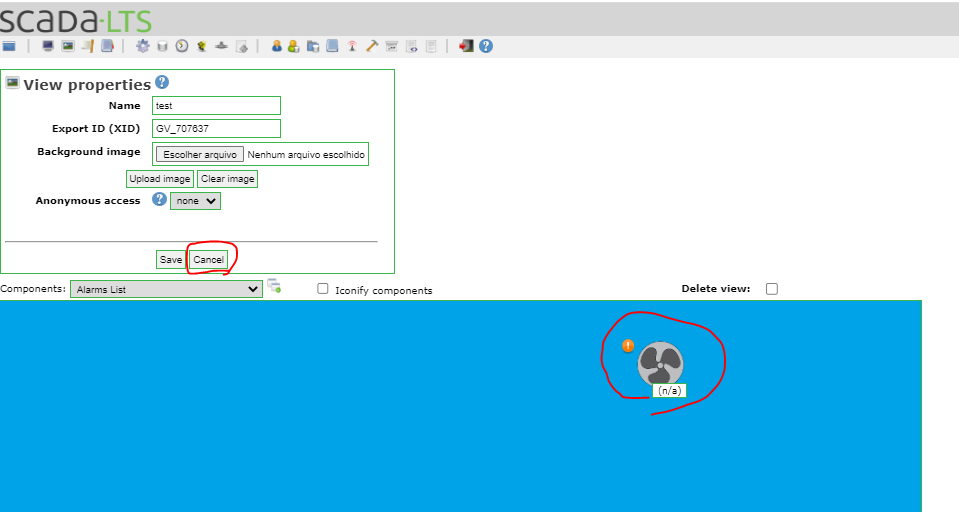The image size is (959, 512).
Task: Open user profiles person-with-database icon
Action: click(294, 46)
